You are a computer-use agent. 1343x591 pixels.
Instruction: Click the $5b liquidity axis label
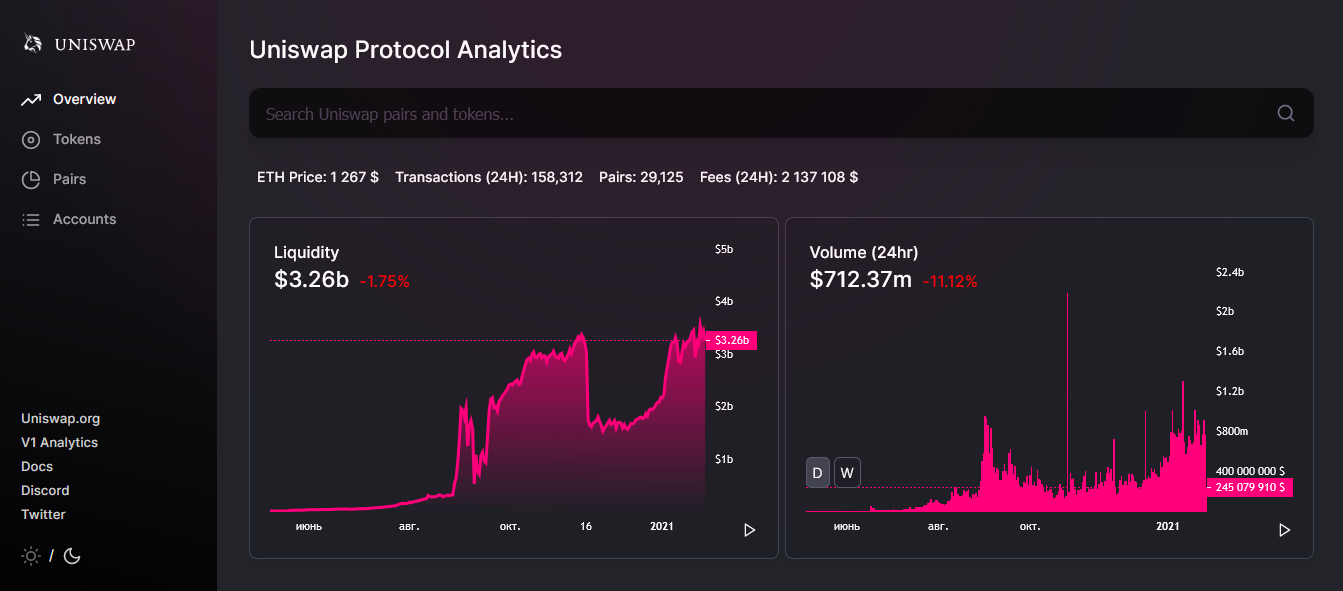click(724, 249)
